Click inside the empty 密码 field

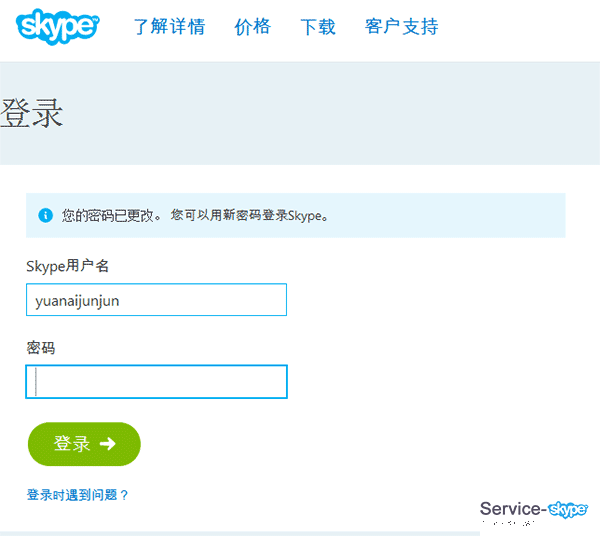(x=156, y=382)
